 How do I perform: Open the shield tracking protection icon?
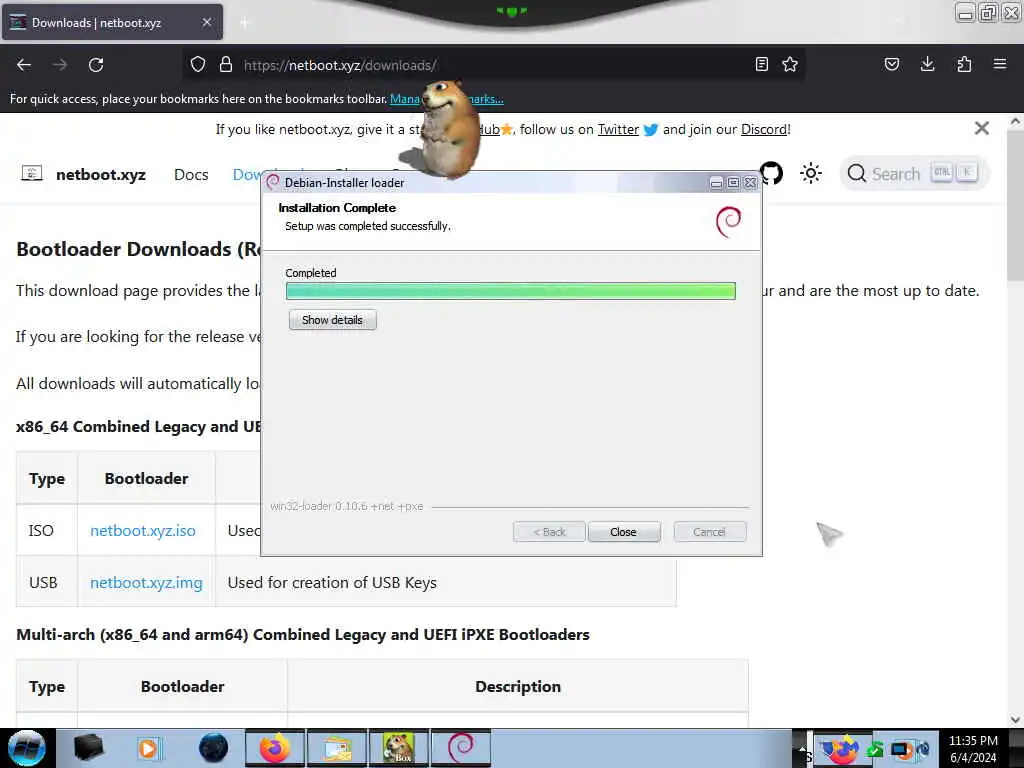(x=198, y=65)
